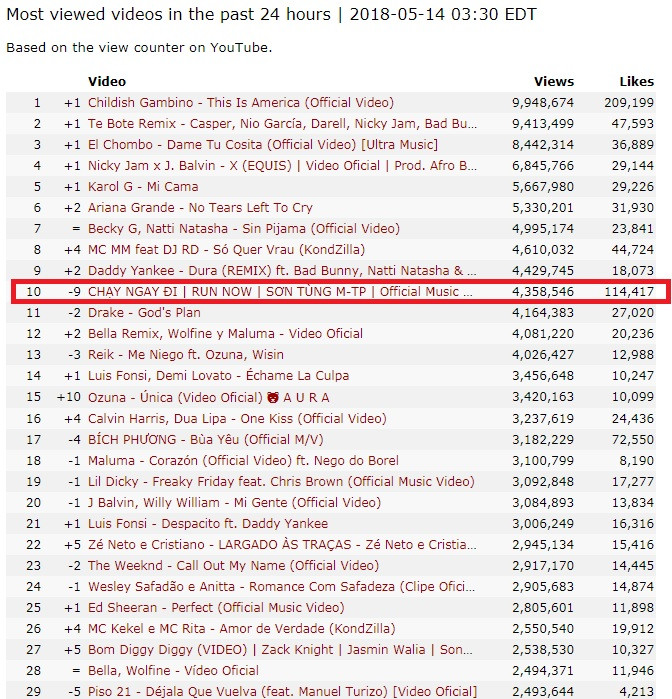Click Ozuna - Única video link

coord(209,397)
